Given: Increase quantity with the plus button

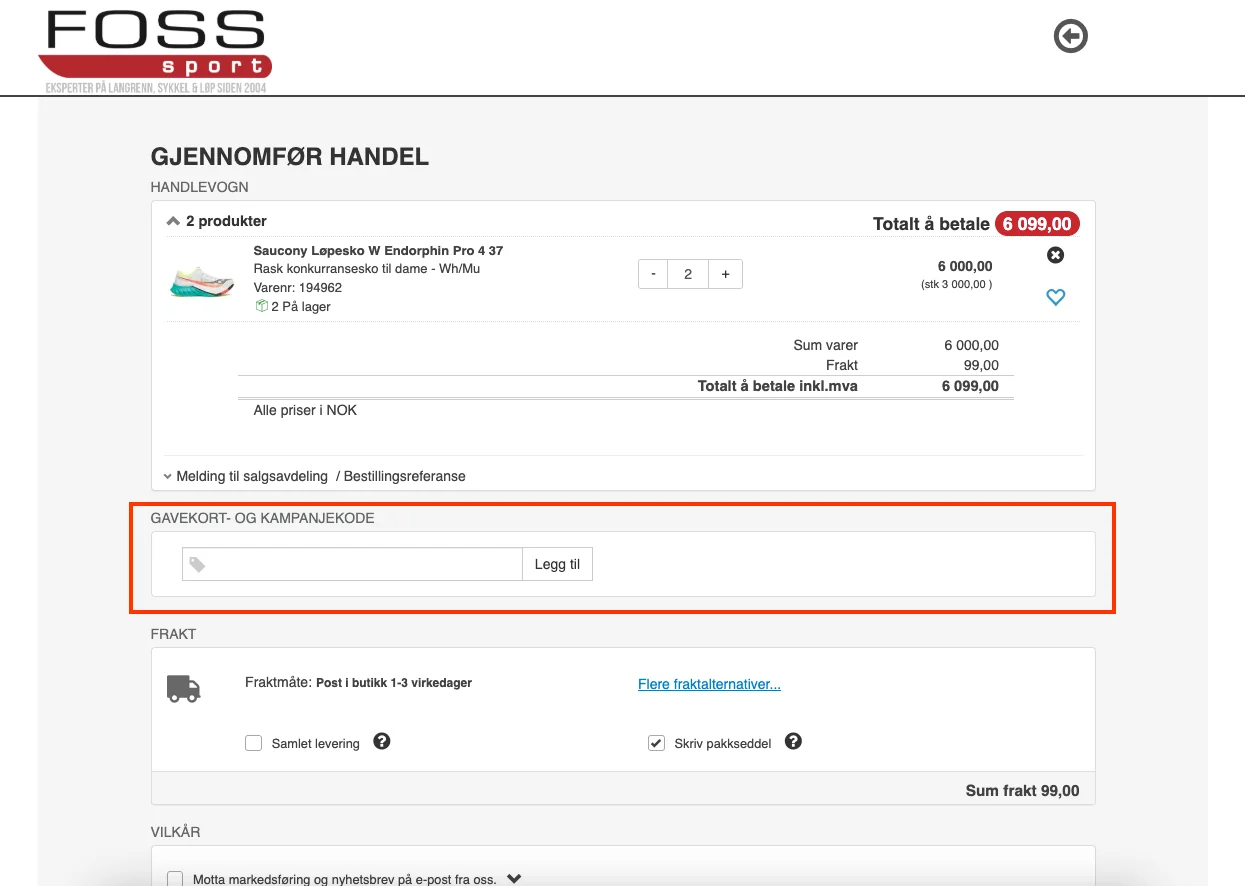Looking at the screenshot, I should [726, 274].
